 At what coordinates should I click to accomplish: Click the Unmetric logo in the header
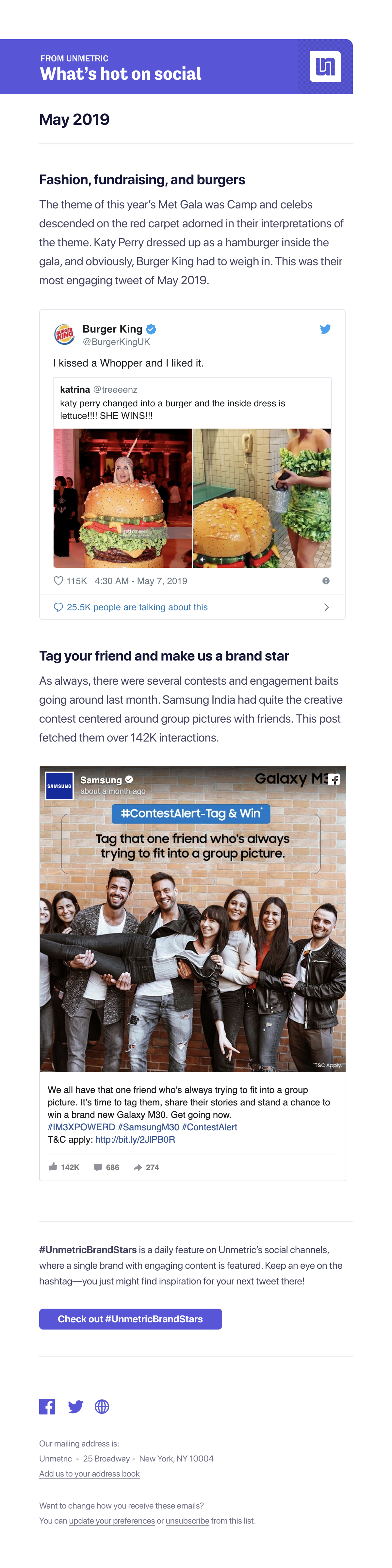tap(325, 66)
